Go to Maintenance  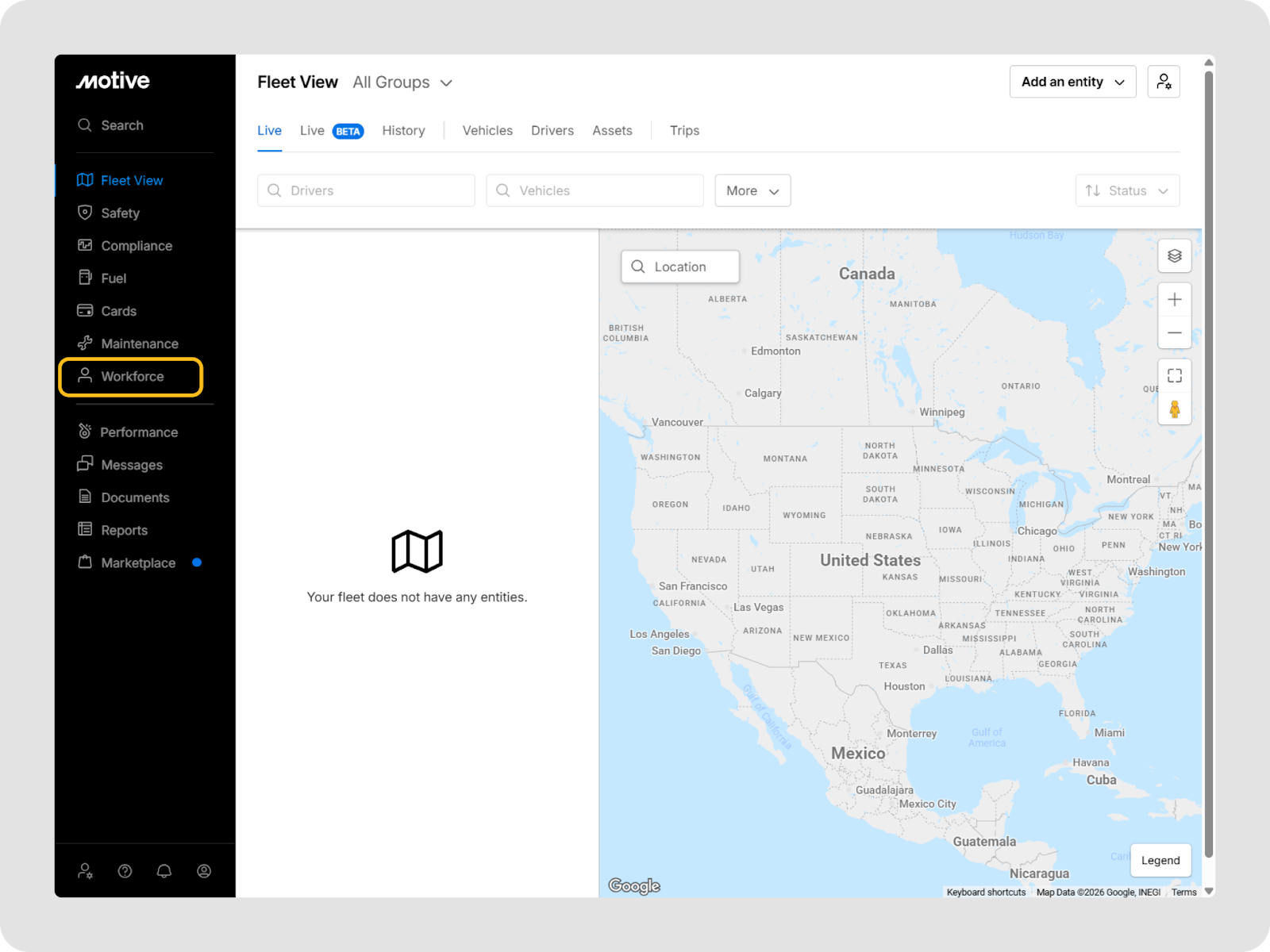[x=129, y=344]
